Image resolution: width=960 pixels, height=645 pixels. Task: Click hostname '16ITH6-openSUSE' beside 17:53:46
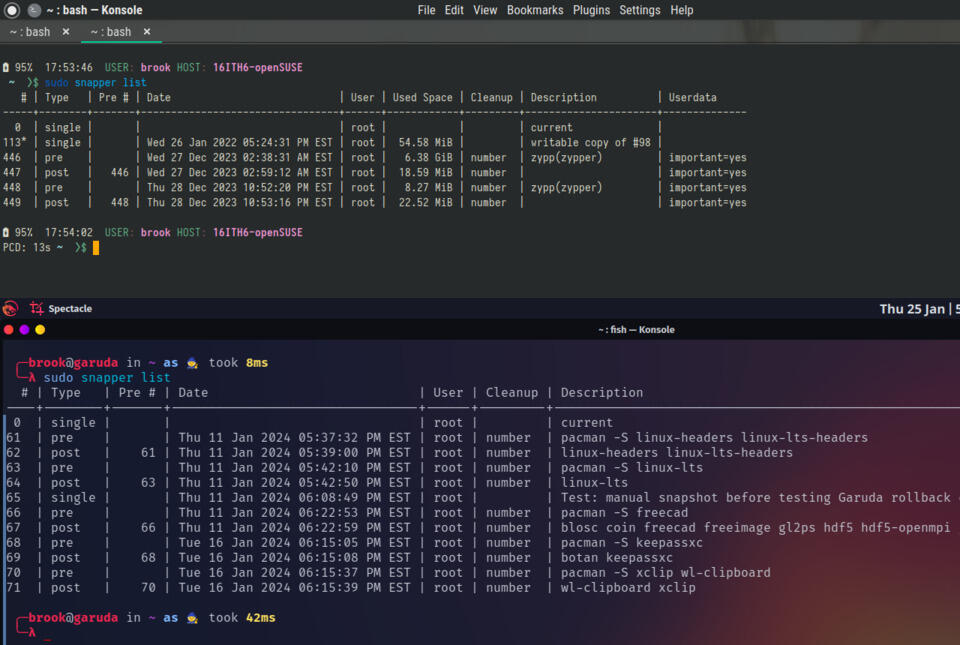pyautogui.click(x=258, y=67)
